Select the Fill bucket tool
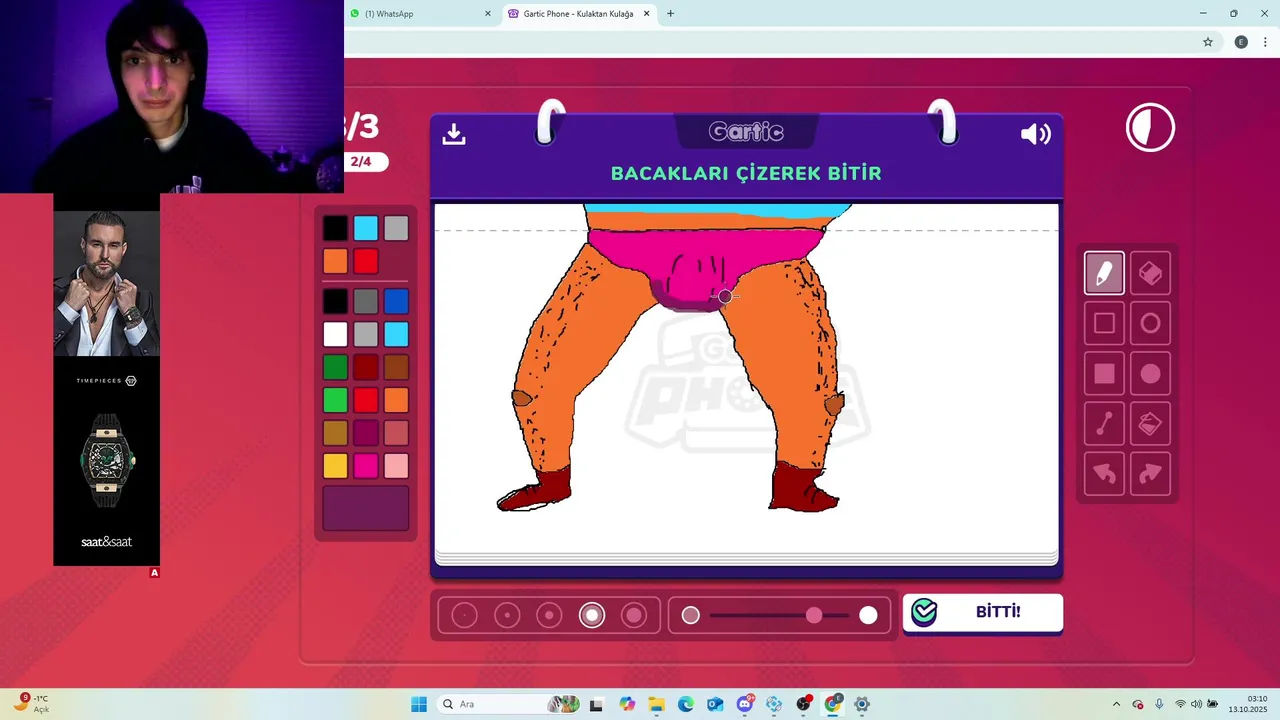This screenshot has height=720, width=1280. (1150, 424)
